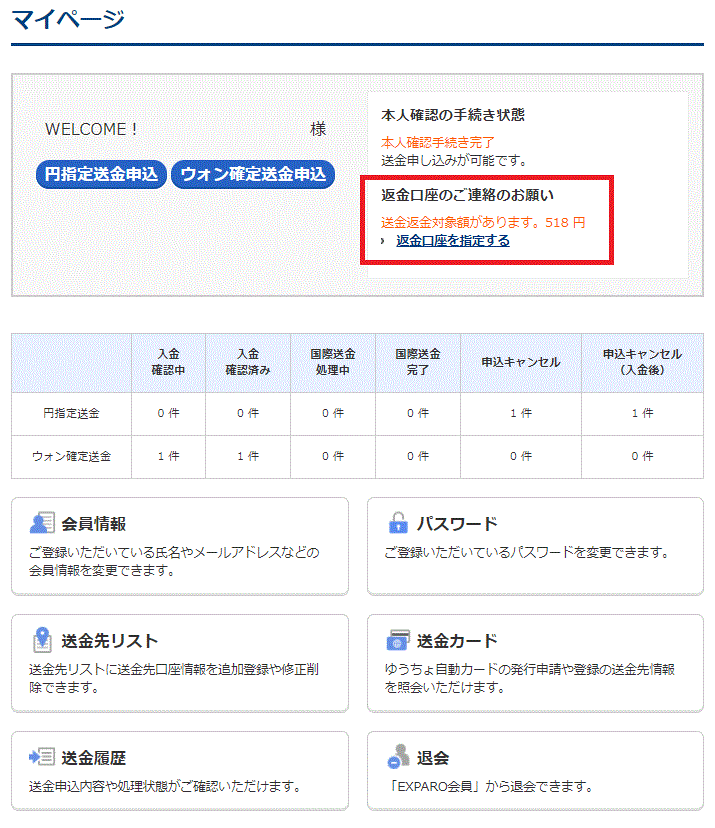This screenshot has height=828, width=715.
Task: View 送金履歴 heading link
Action: 94,758
